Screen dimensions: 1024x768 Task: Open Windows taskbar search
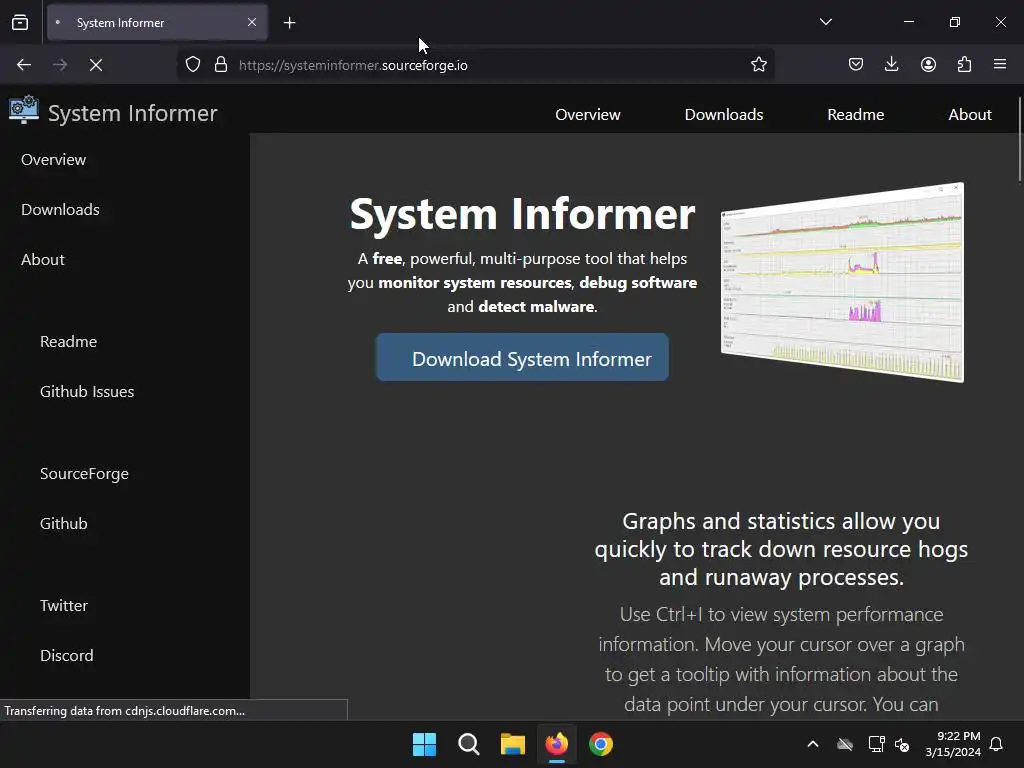pyautogui.click(x=468, y=744)
